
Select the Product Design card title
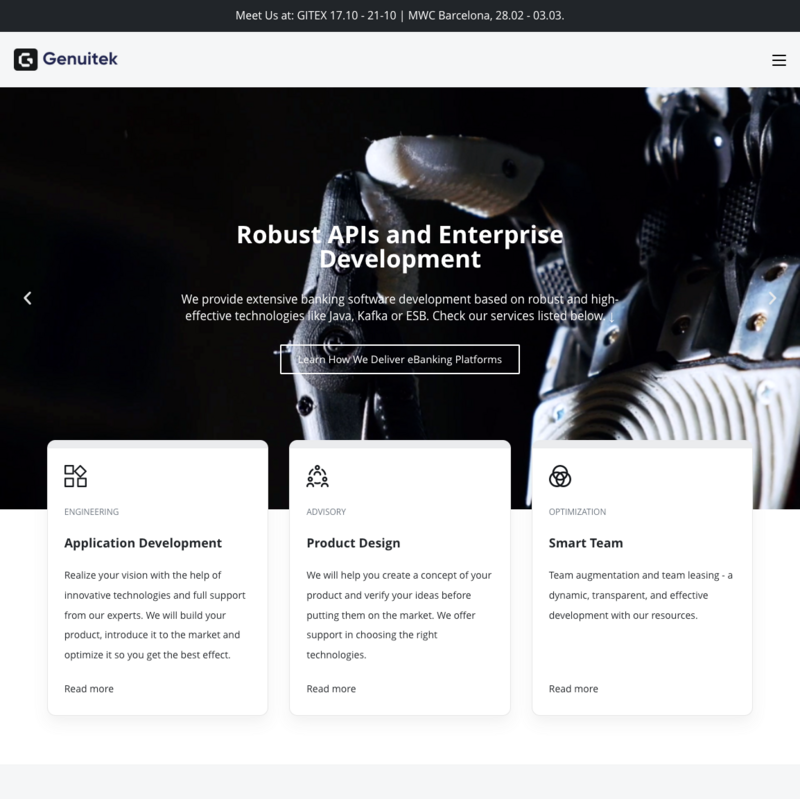(x=353, y=543)
